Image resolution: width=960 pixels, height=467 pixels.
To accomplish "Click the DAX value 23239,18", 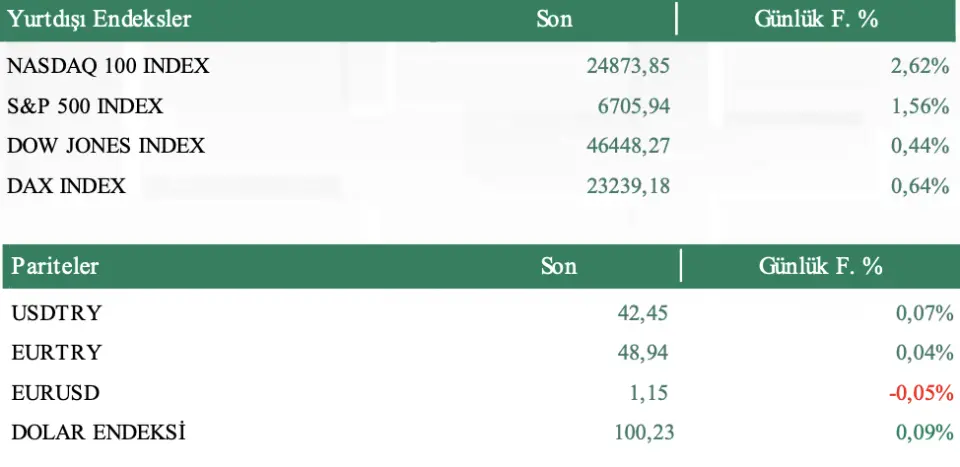I will [x=627, y=186].
